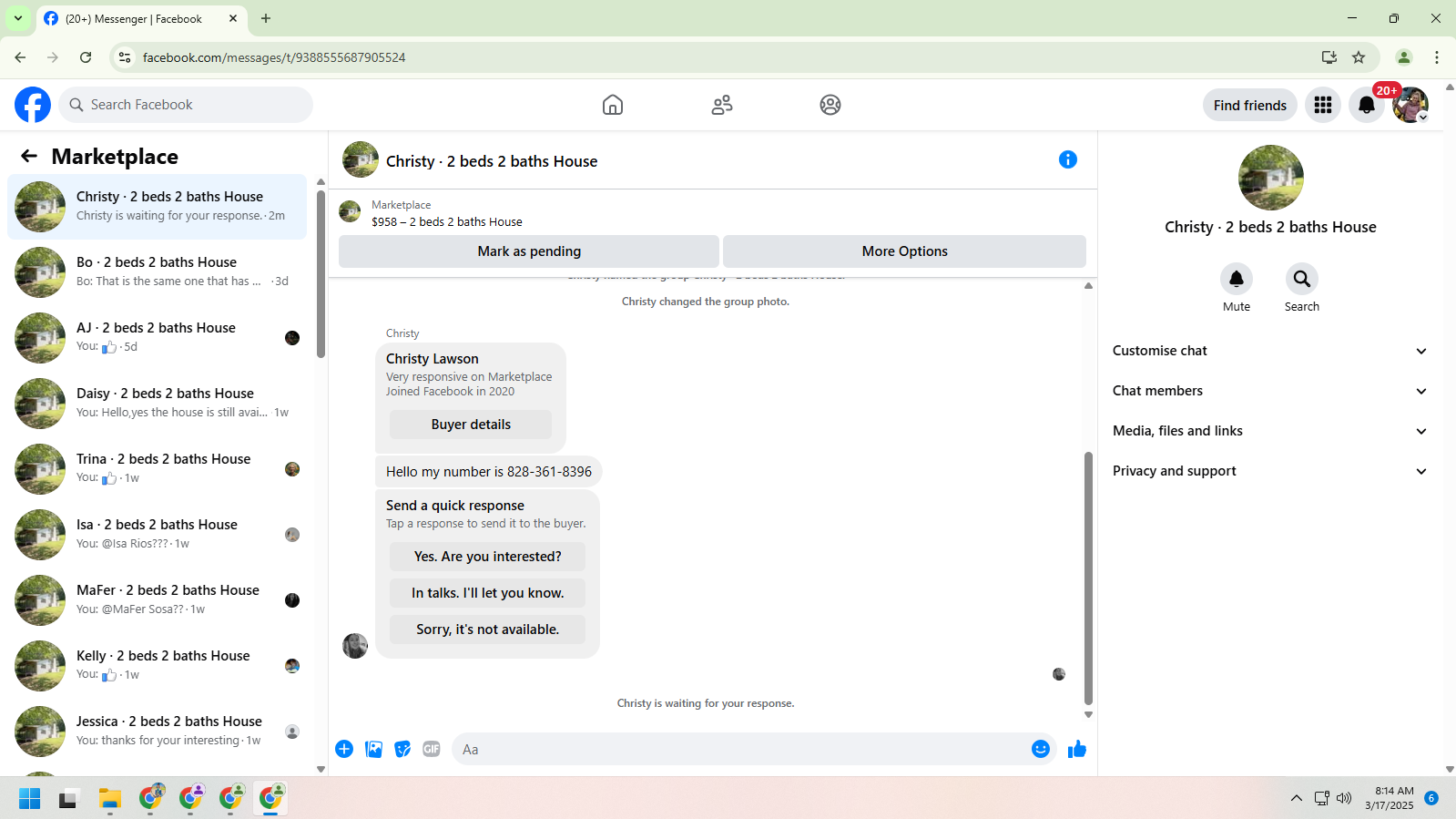Image resolution: width=1456 pixels, height=819 pixels.
Task: Open the taskbar clock showing 8:14 AM
Action: click(1390, 798)
